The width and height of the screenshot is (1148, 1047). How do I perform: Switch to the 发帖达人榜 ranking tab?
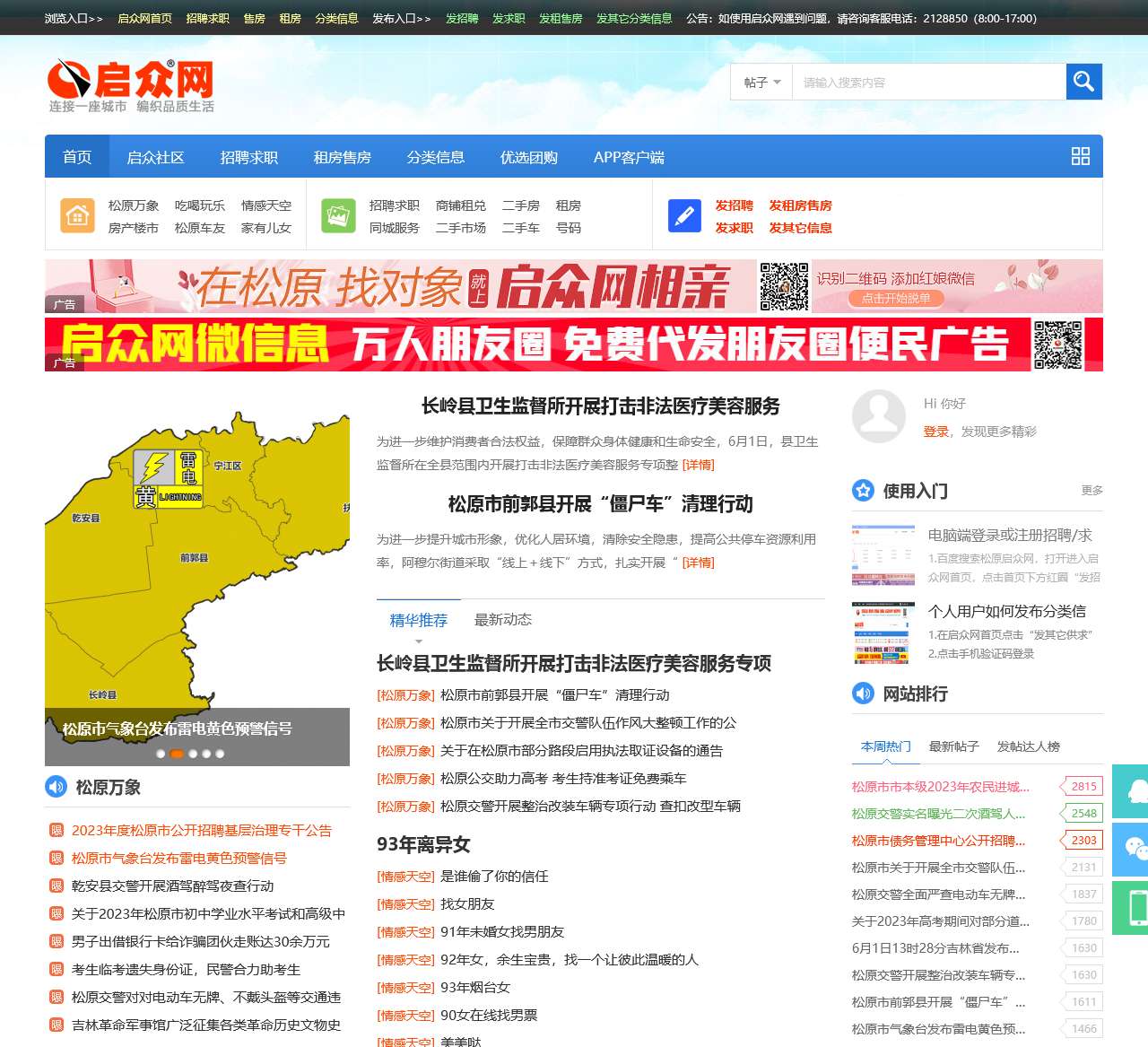click(1028, 746)
